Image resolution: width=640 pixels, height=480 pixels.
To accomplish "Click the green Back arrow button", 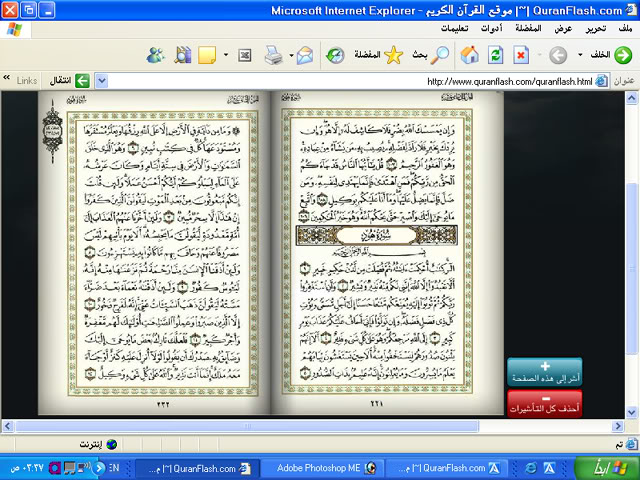I will [623, 55].
